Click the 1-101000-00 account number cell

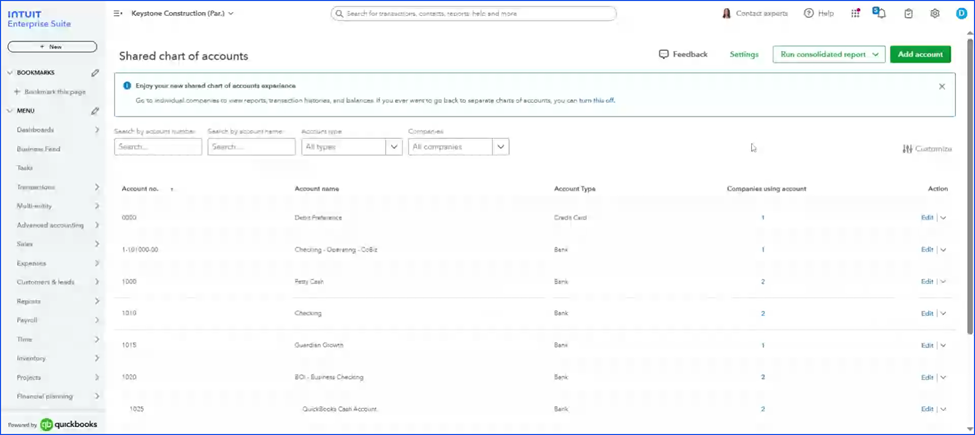(140, 250)
